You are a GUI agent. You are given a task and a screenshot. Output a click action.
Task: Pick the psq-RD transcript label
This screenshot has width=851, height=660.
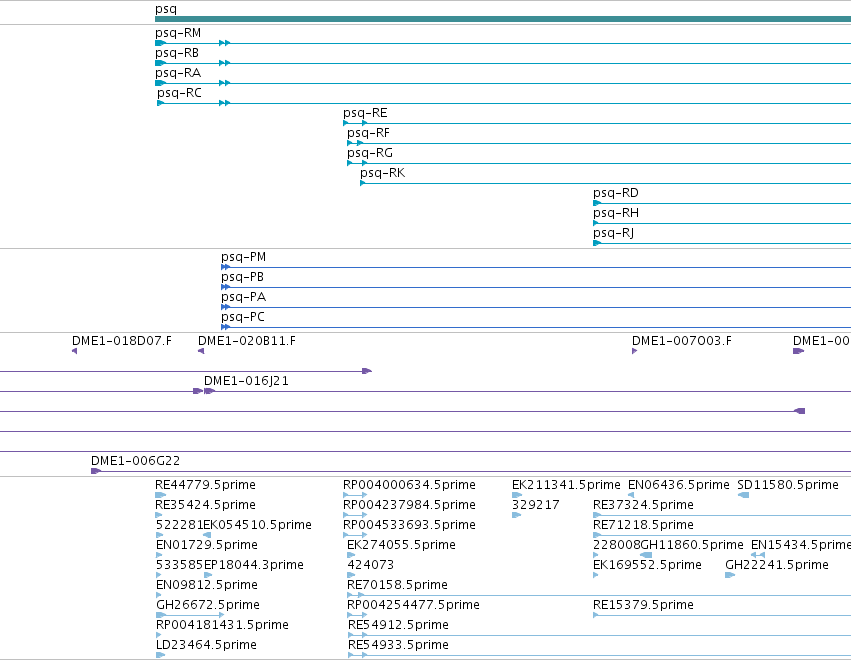click(615, 193)
